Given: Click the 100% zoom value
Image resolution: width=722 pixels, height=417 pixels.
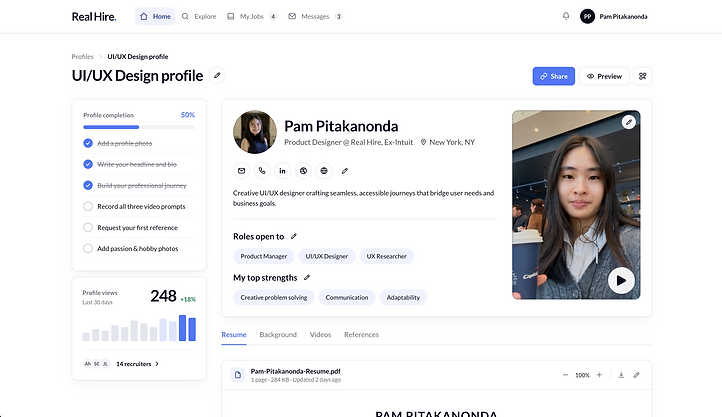Looking at the screenshot, I should coord(582,375).
